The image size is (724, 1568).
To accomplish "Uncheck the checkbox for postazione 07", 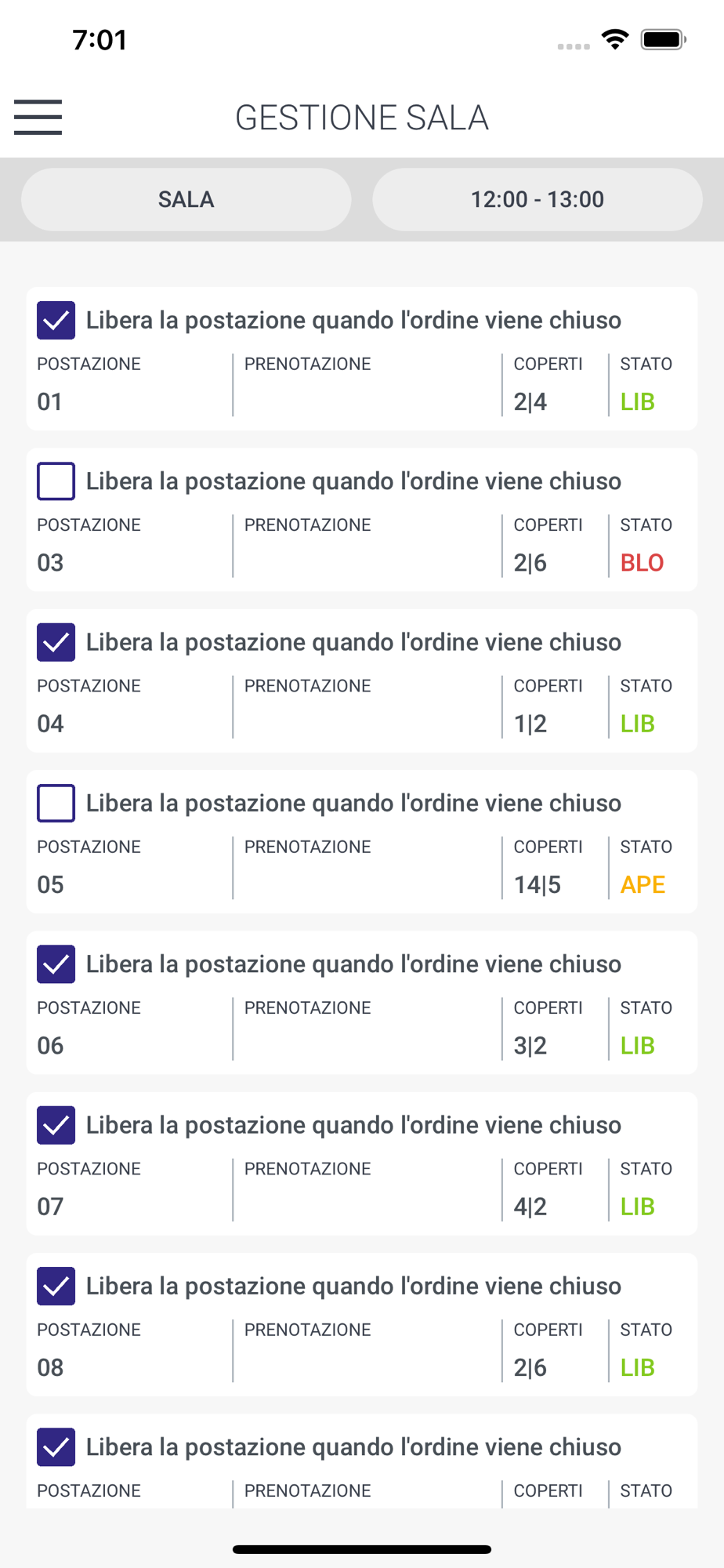I will coord(56,1126).
